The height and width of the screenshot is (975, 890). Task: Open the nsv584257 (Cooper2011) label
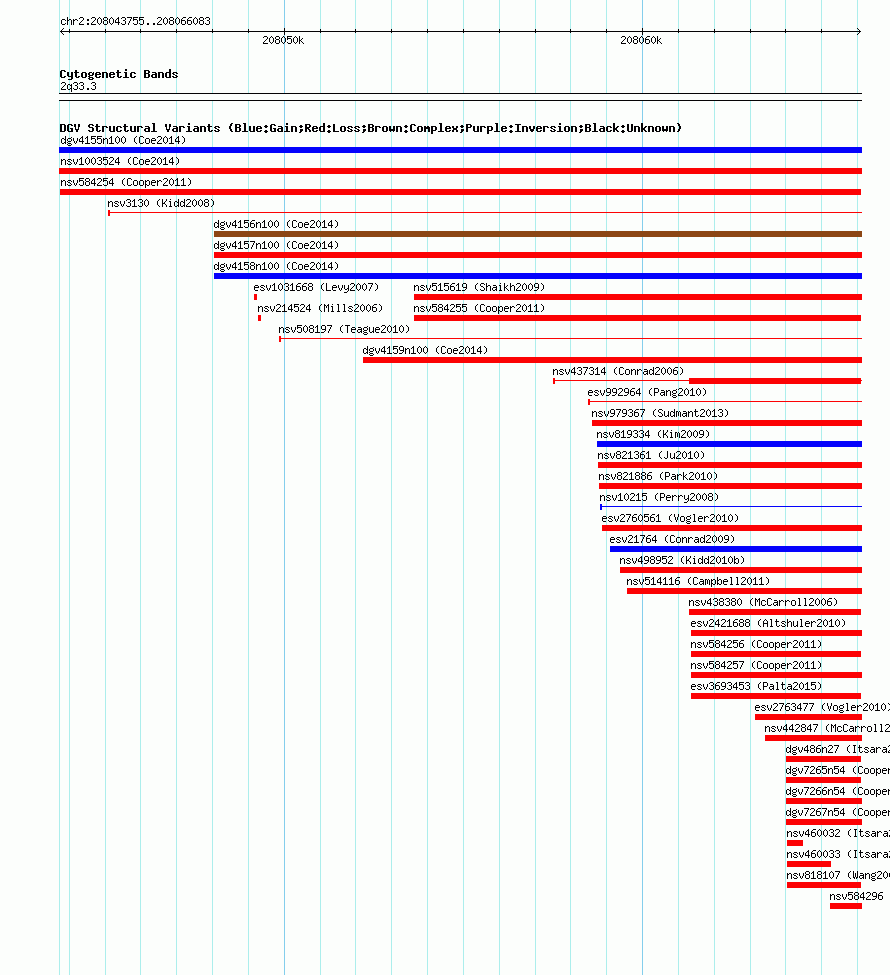coord(756,666)
